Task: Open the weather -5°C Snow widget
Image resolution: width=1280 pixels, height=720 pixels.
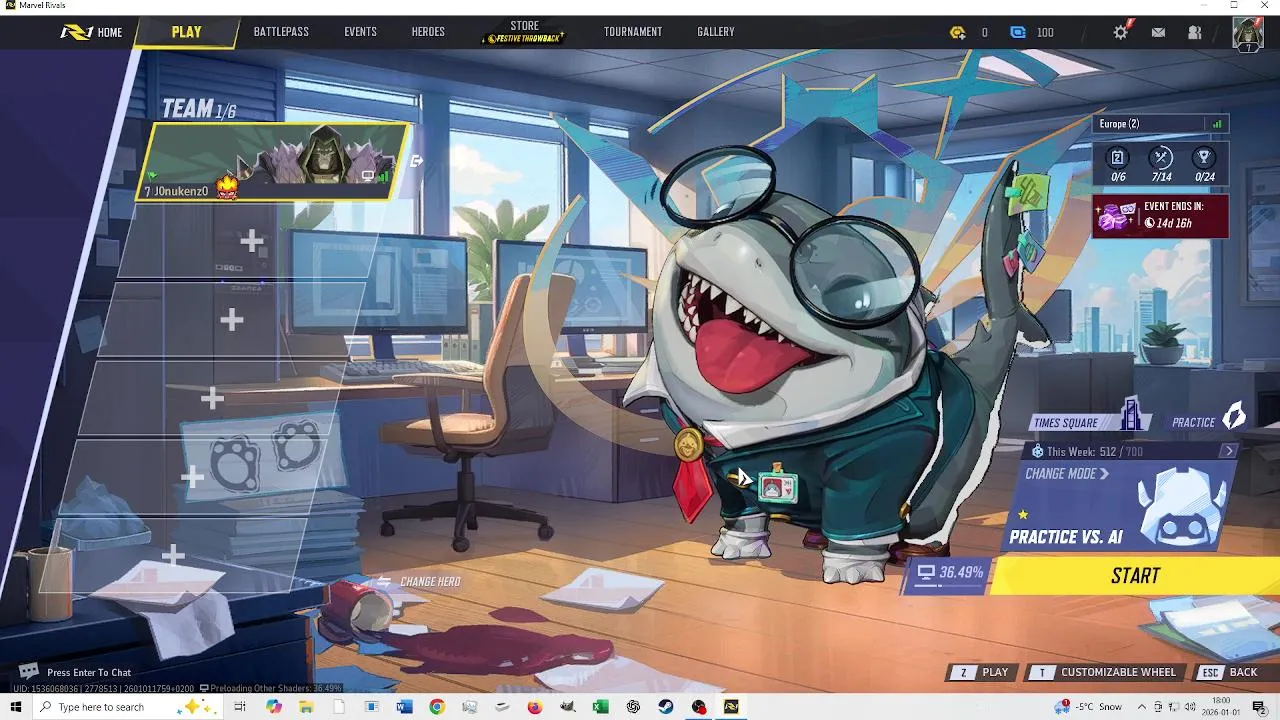Action: point(1089,707)
